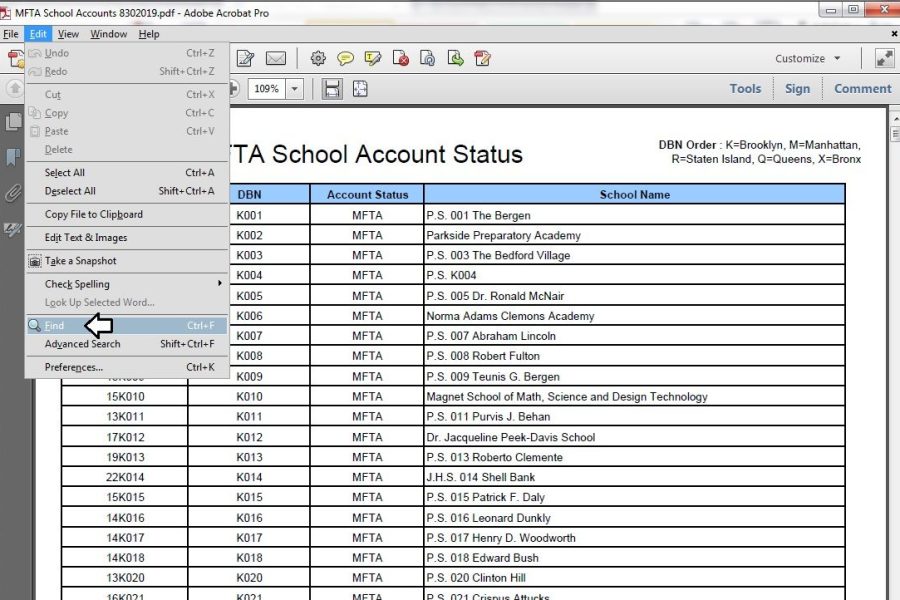Choose Deselect All menu entry
Screen dimensions: 900x600
tap(127, 191)
